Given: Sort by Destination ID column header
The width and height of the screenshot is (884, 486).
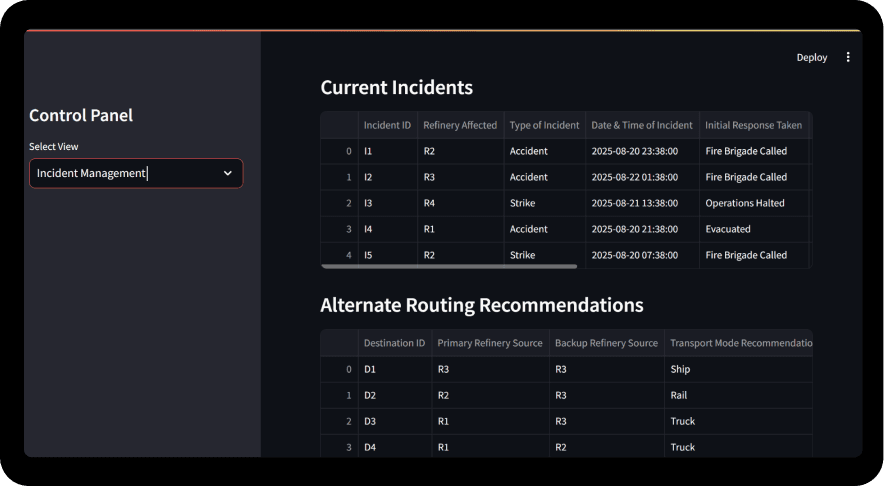Looking at the screenshot, I should [394, 343].
